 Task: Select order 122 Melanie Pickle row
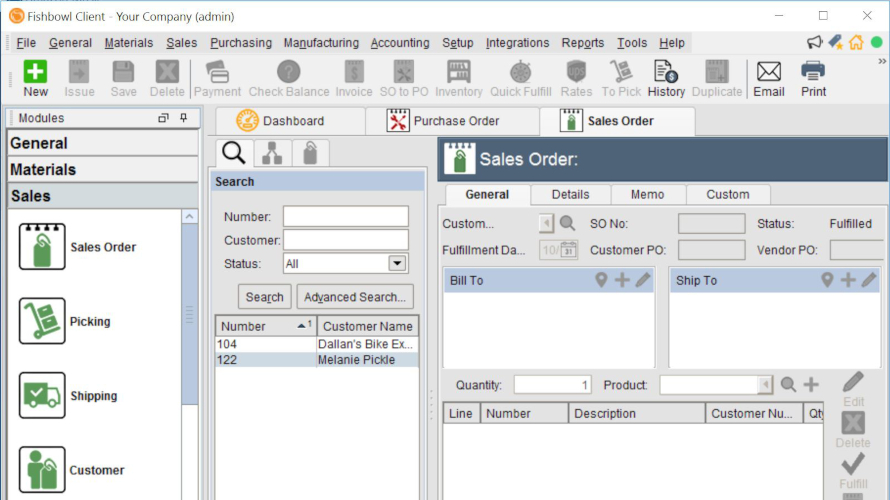(317, 360)
